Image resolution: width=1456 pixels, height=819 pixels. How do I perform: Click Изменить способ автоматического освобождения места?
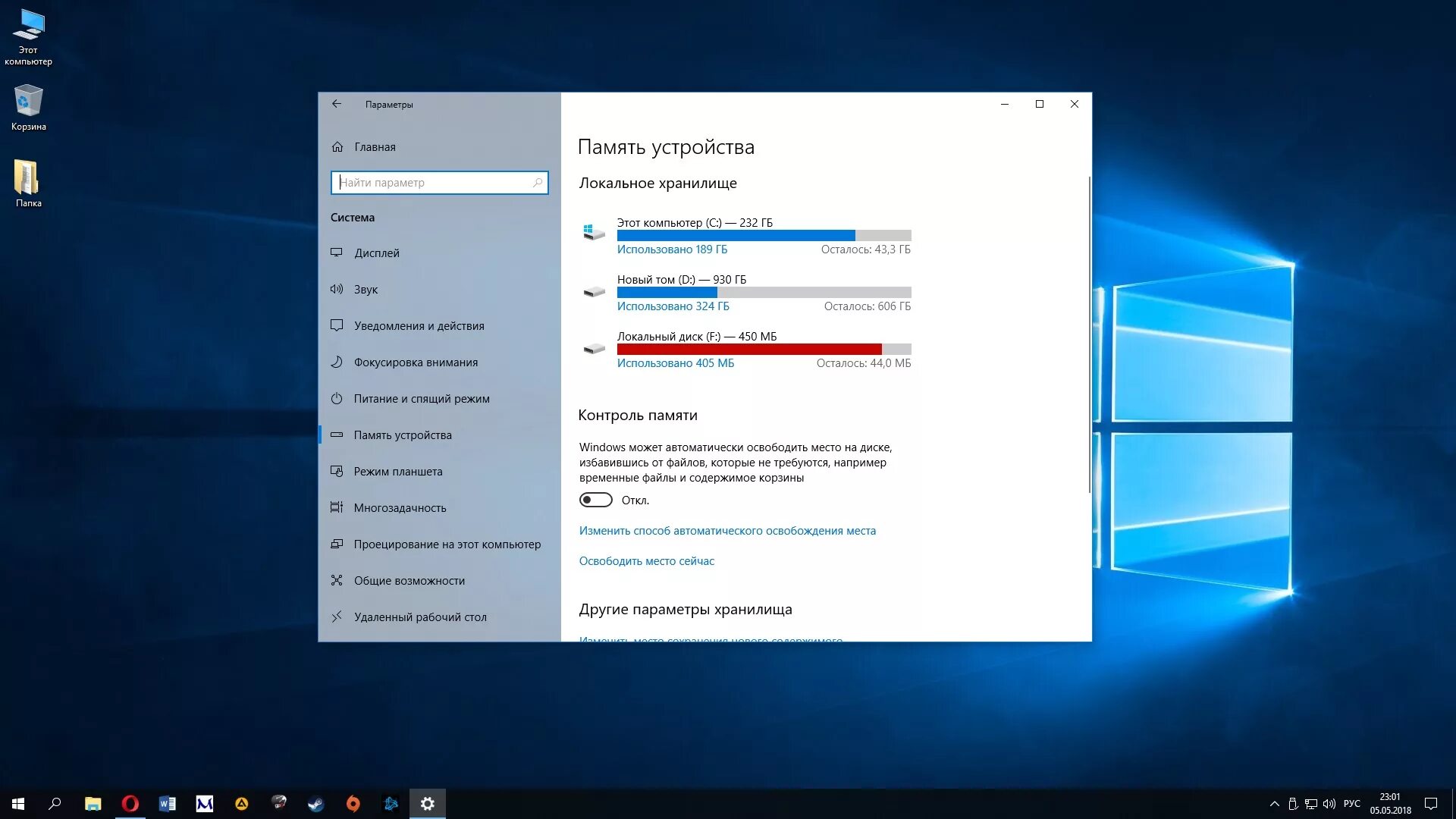[727, 531]
